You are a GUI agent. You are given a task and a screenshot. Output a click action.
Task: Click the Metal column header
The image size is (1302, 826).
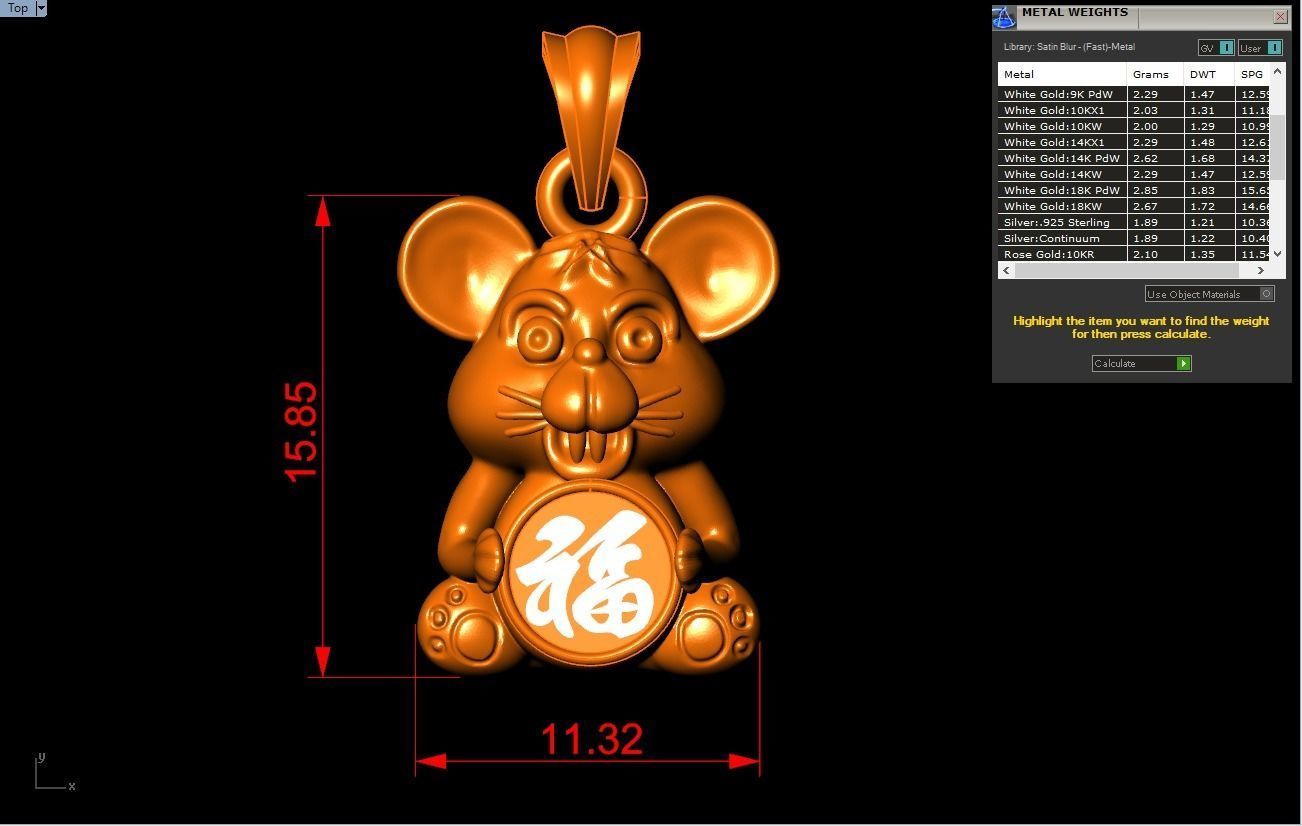point(1062,74)
